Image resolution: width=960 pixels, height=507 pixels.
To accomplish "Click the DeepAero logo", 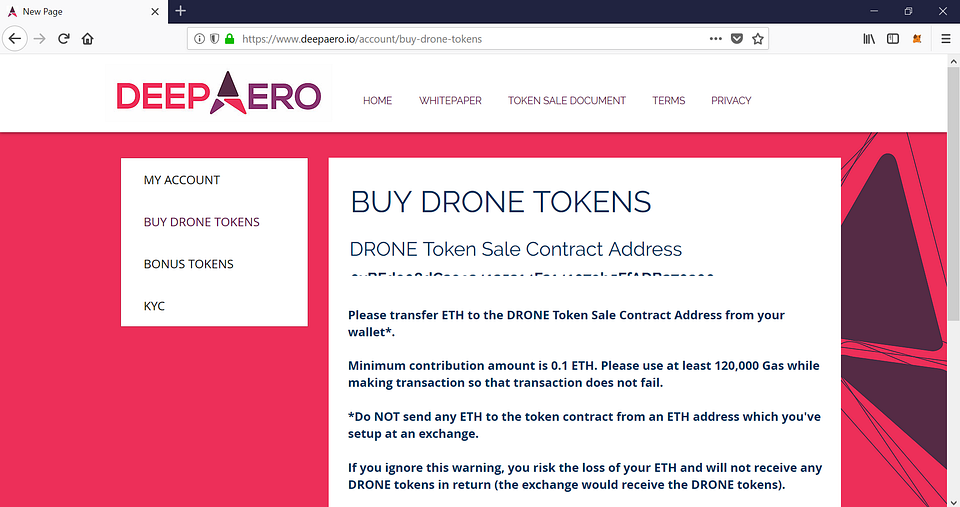I will tap(219, 93).
